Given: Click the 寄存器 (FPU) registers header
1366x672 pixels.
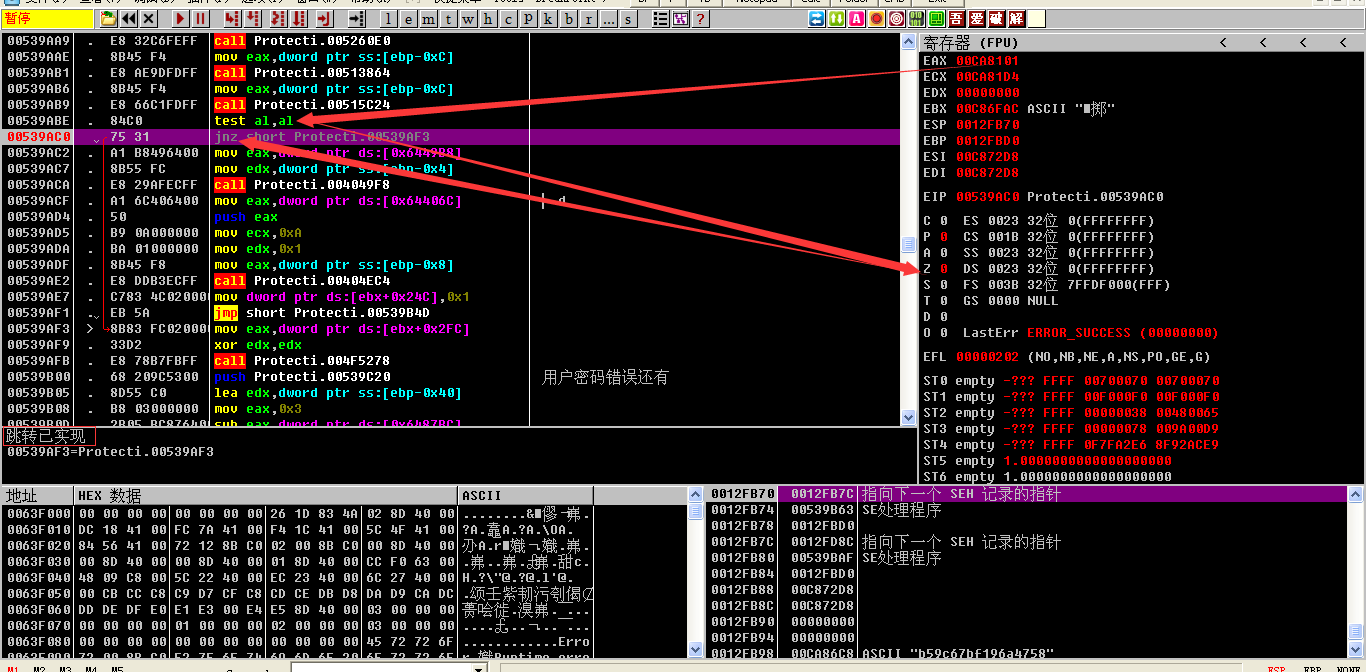Looking at the screenshot, I should 968,42.
